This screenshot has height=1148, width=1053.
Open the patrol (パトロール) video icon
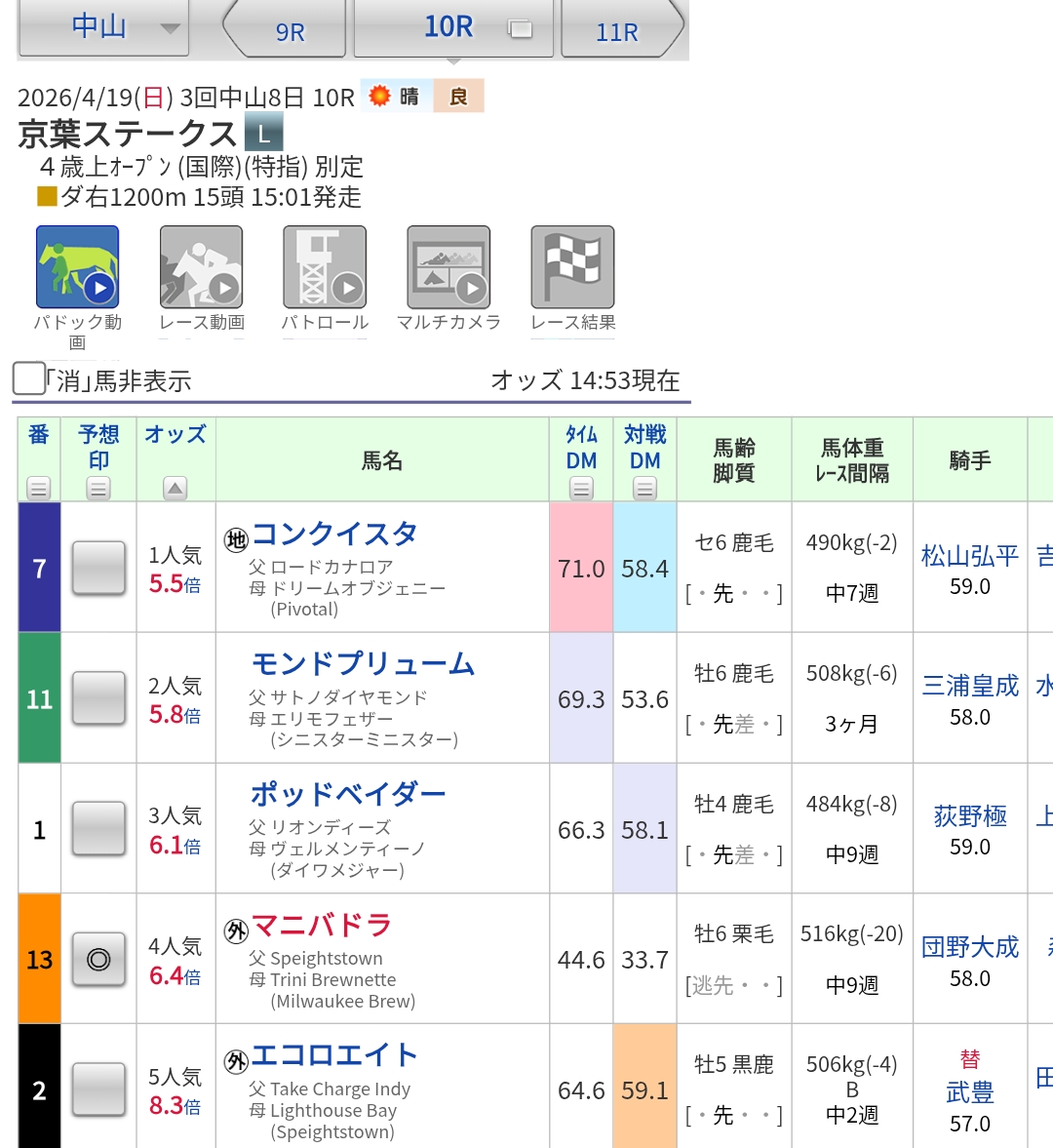(325, 267)
